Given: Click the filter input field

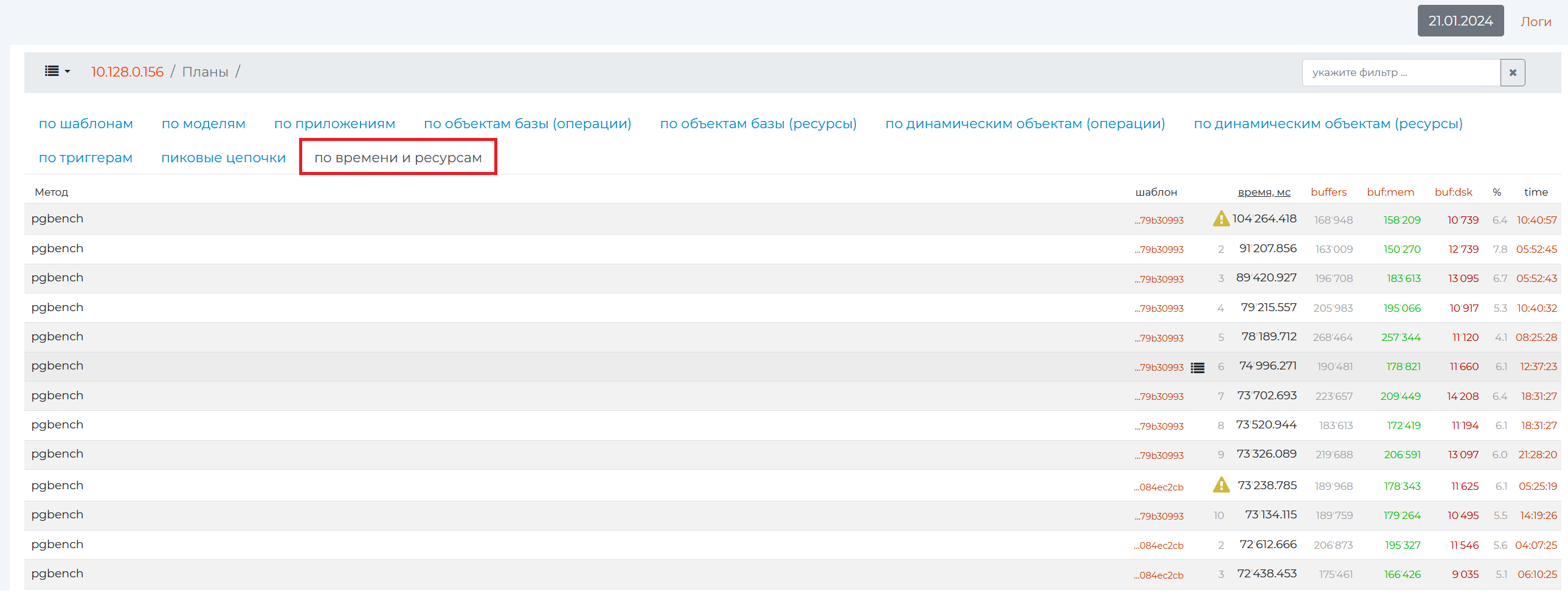Looking at the screenshot, I should point(1401,73).
